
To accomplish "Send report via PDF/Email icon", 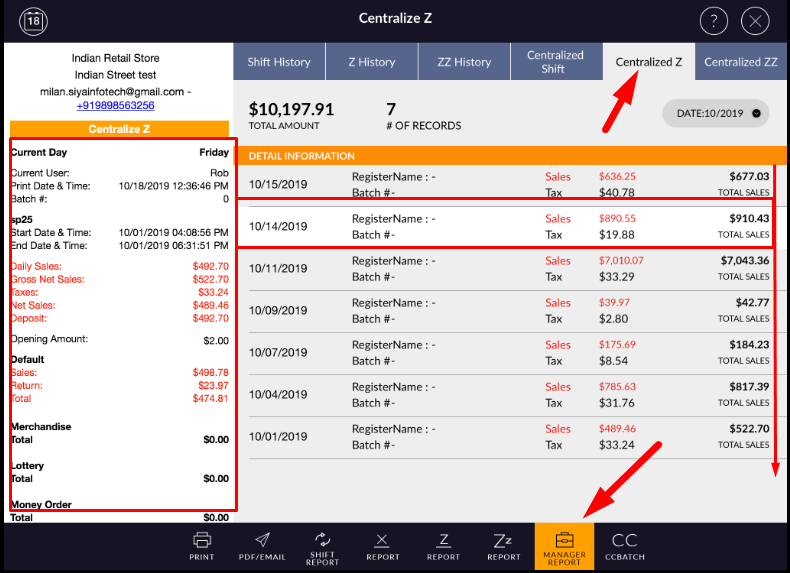I will [261, 545].
